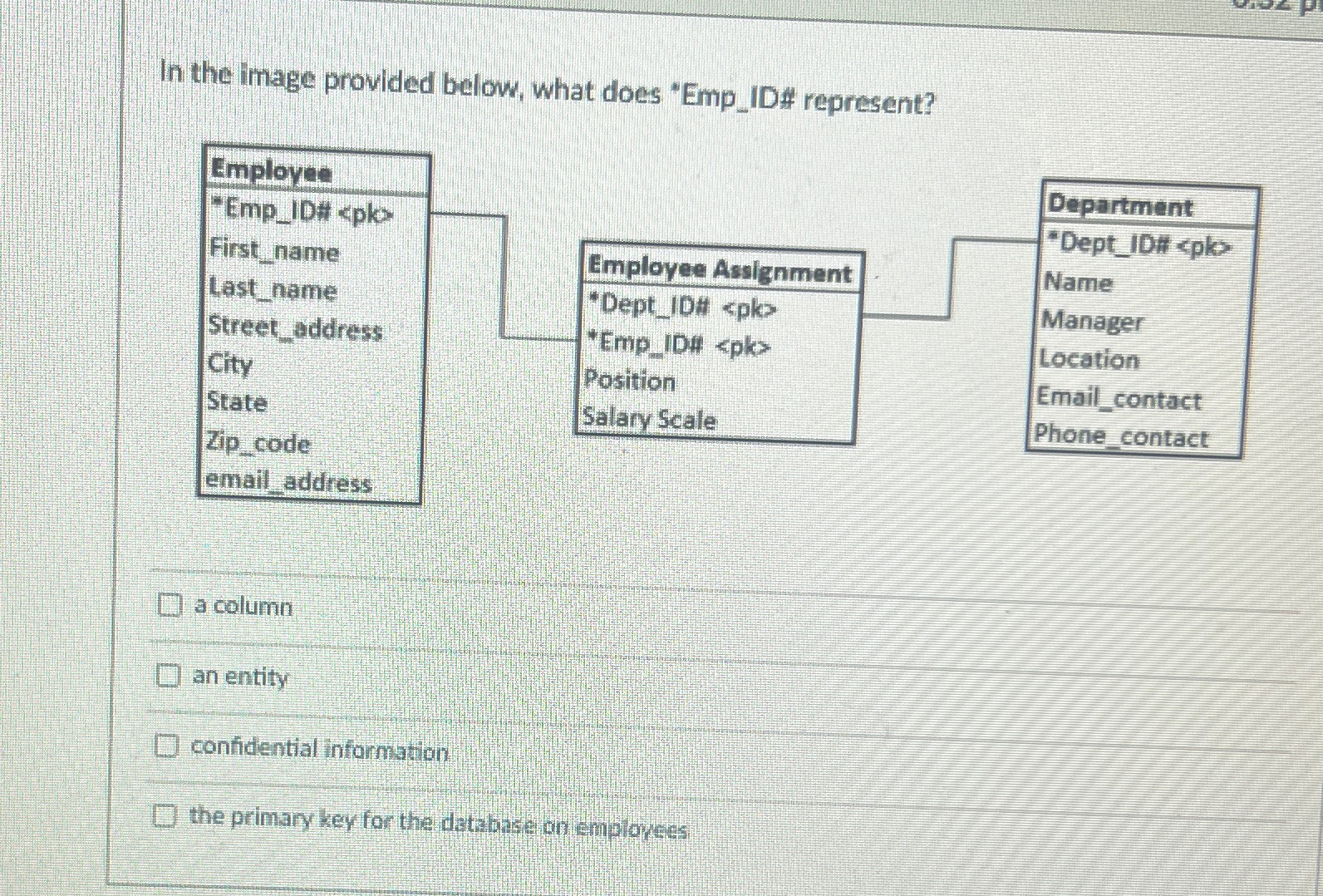Click First_name in Employee table
This screenshot has width=1323, height=896.
274,250
